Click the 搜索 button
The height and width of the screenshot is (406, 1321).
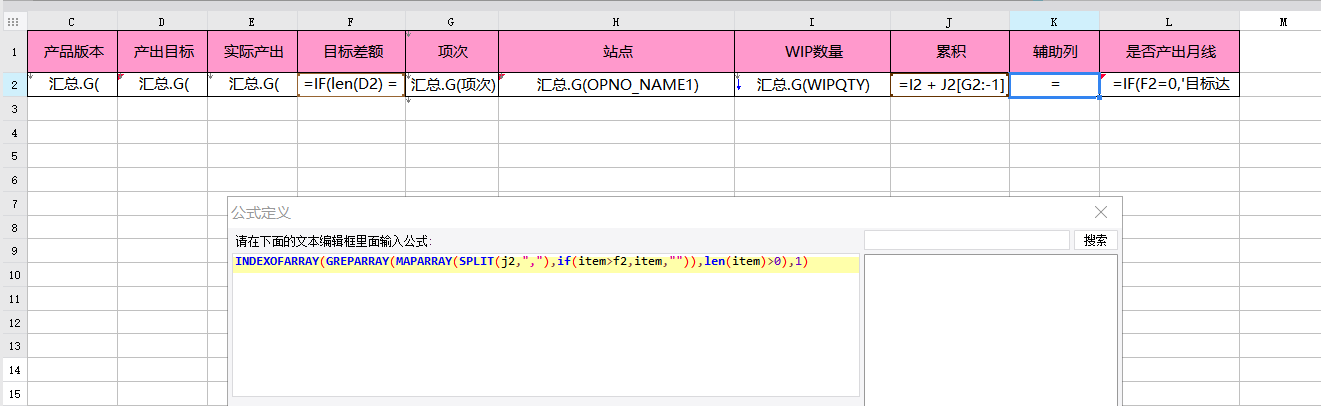[x=1096, y=240]
